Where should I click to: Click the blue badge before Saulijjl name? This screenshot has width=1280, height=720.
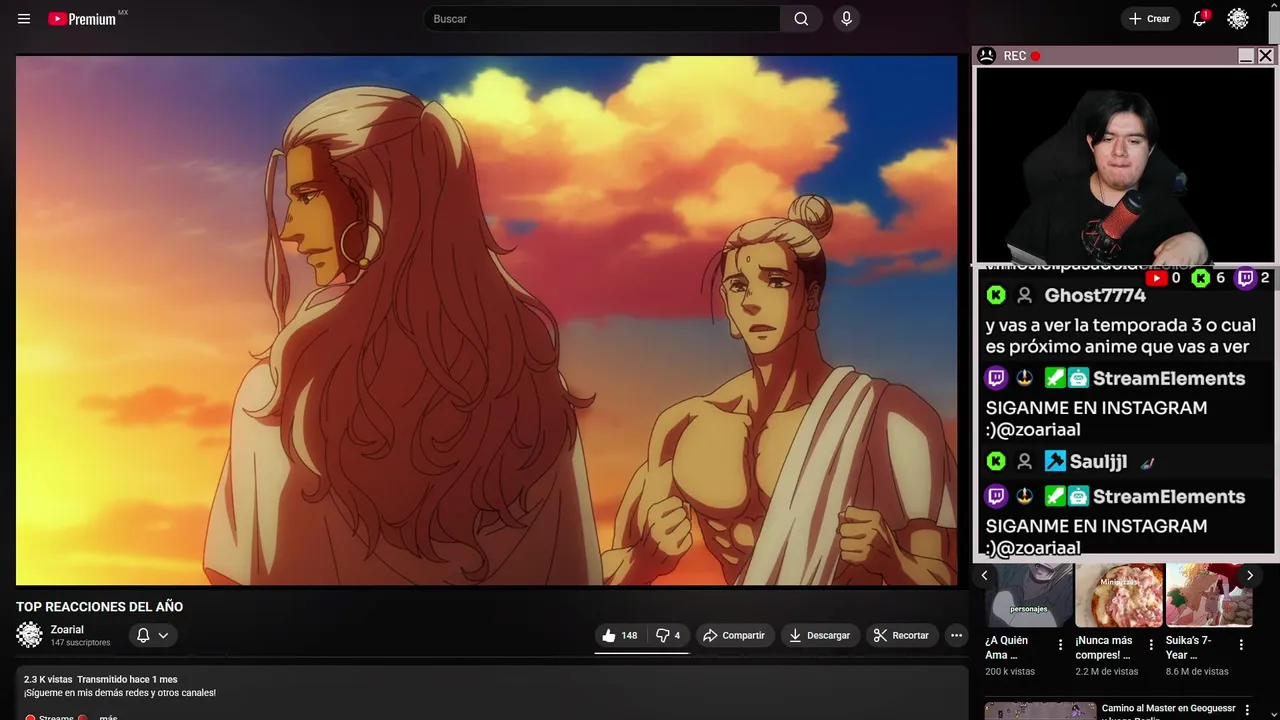click(1055, 461)
